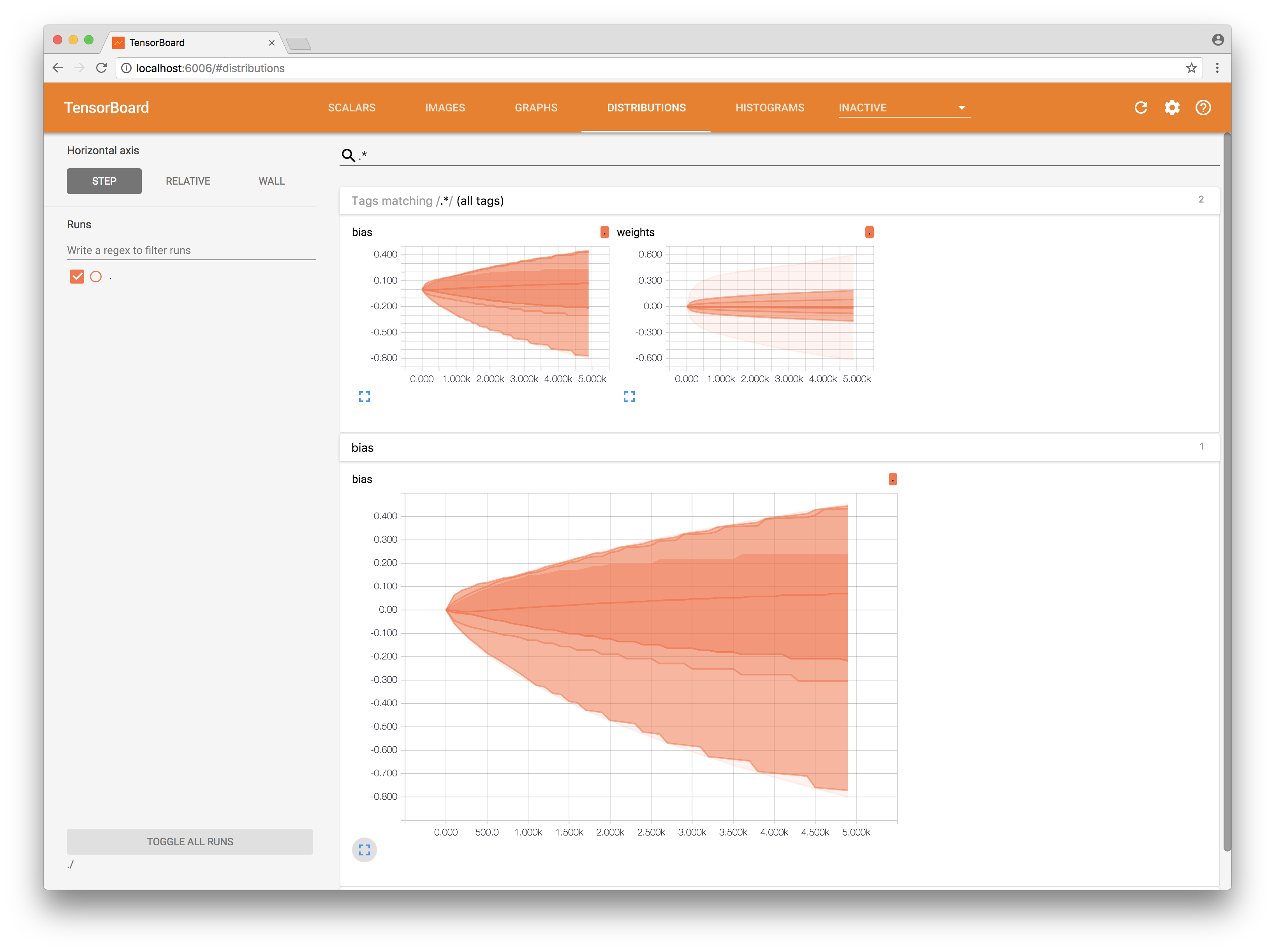Switch horizontal axis to RELATIVE
The width and height of the screenshot is (1275, 952).
(188, 181)
